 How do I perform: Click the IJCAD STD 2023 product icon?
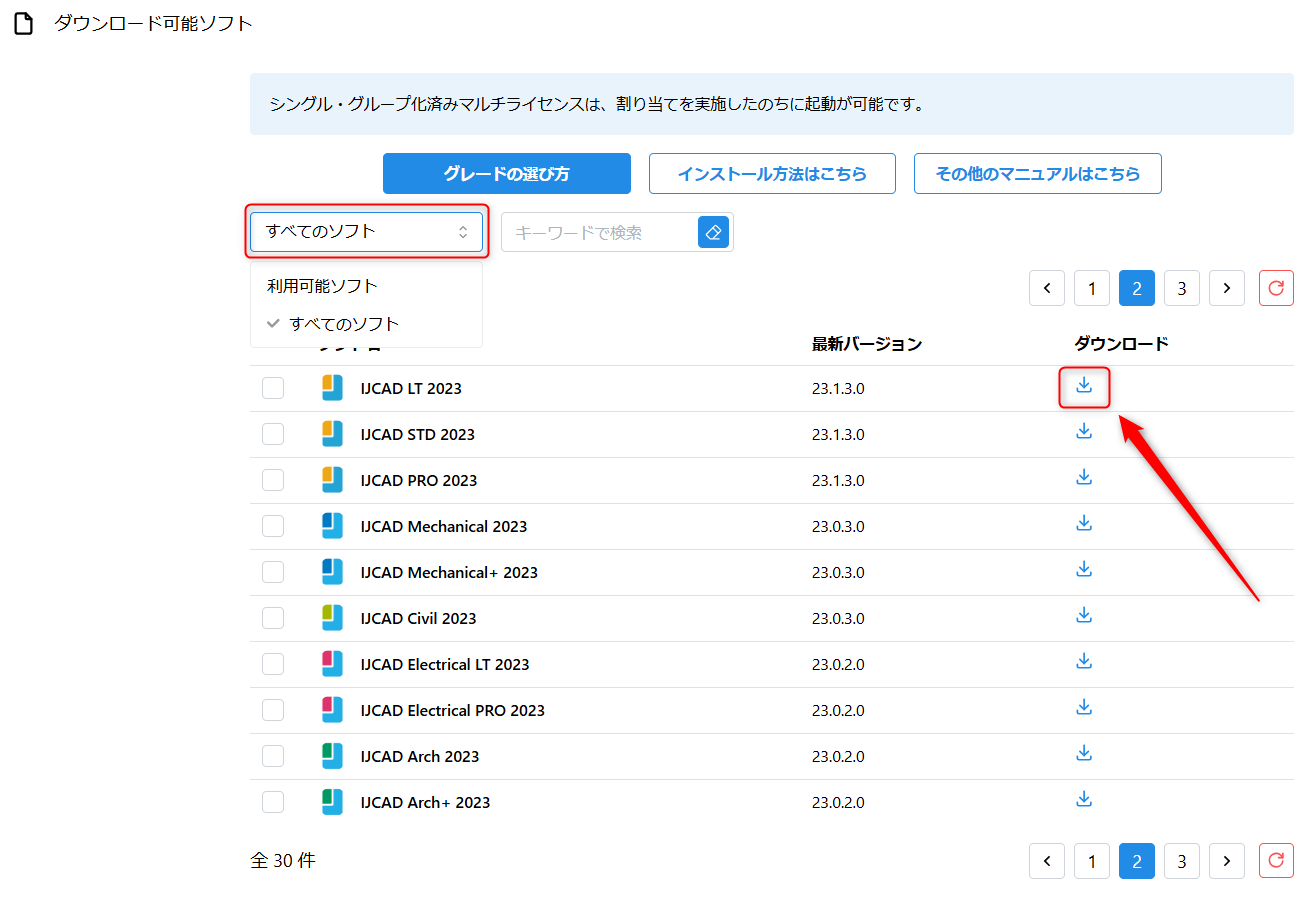(332, 434)
